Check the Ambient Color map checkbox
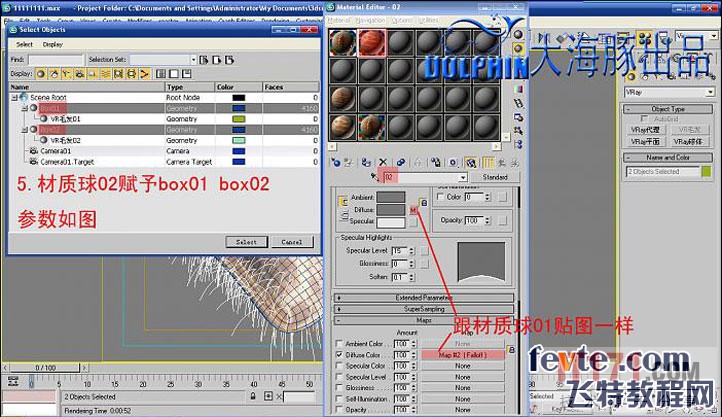This screenshot has width=722, height=417. [340, 343]
